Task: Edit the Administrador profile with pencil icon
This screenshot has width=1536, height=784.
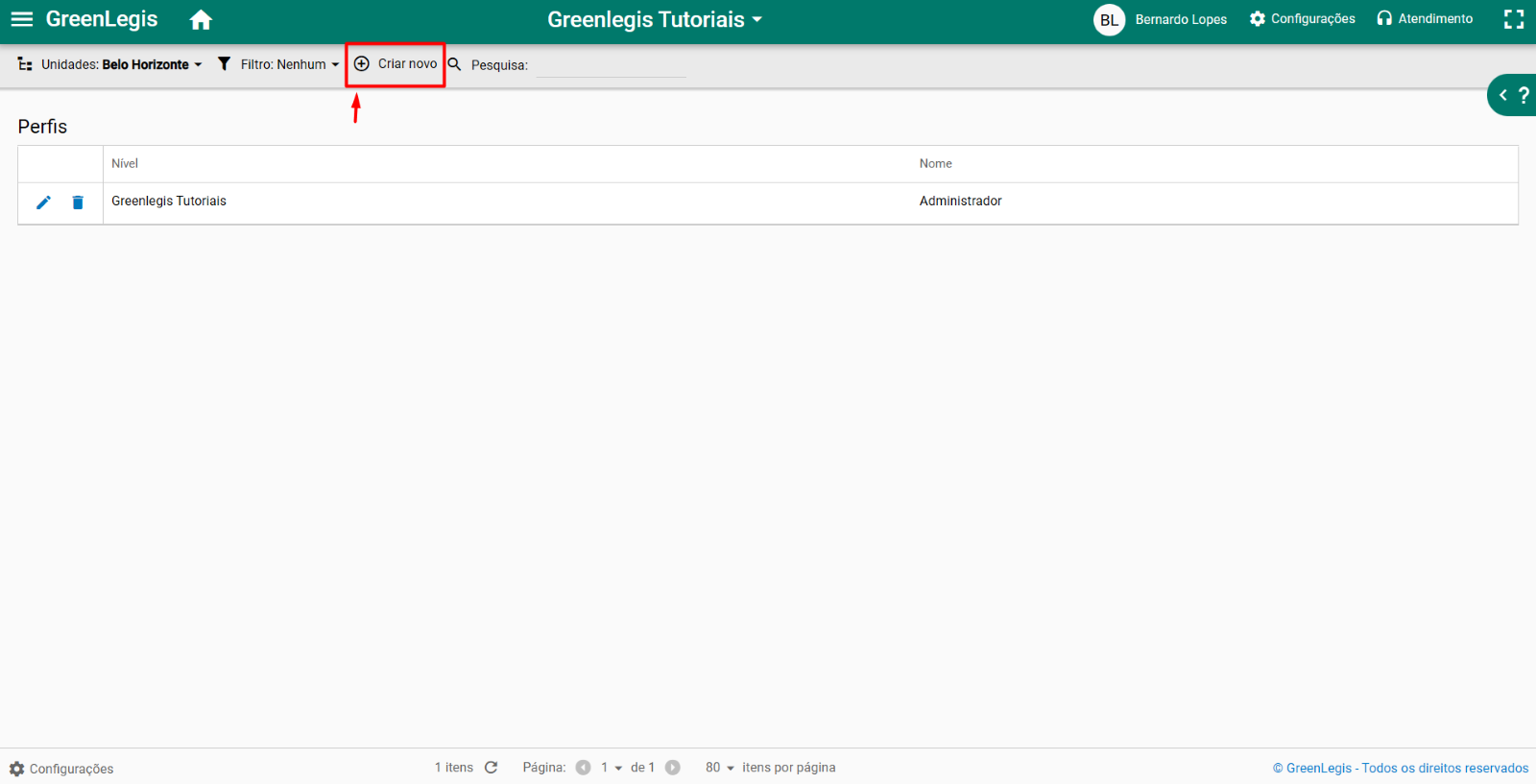Action: 43,202
